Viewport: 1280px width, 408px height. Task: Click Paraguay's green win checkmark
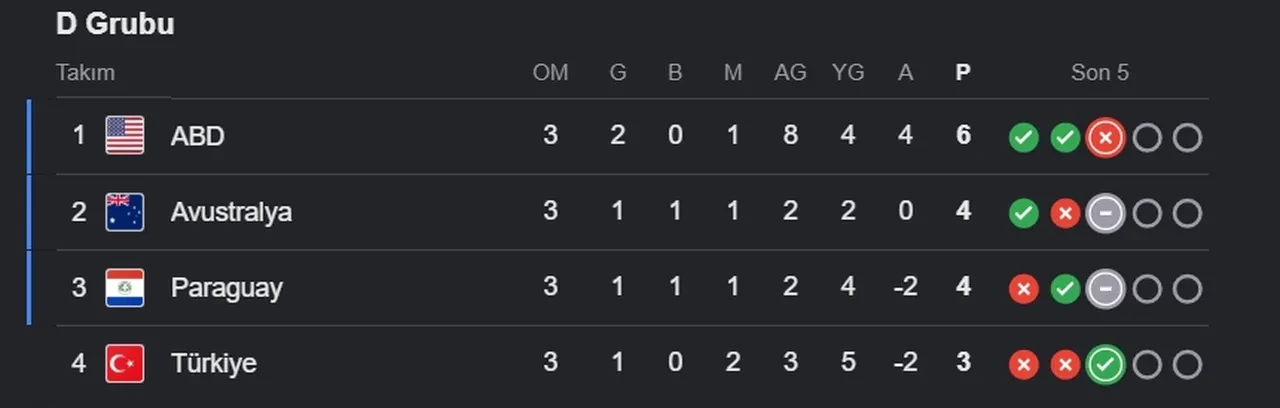coord(1065,289)
